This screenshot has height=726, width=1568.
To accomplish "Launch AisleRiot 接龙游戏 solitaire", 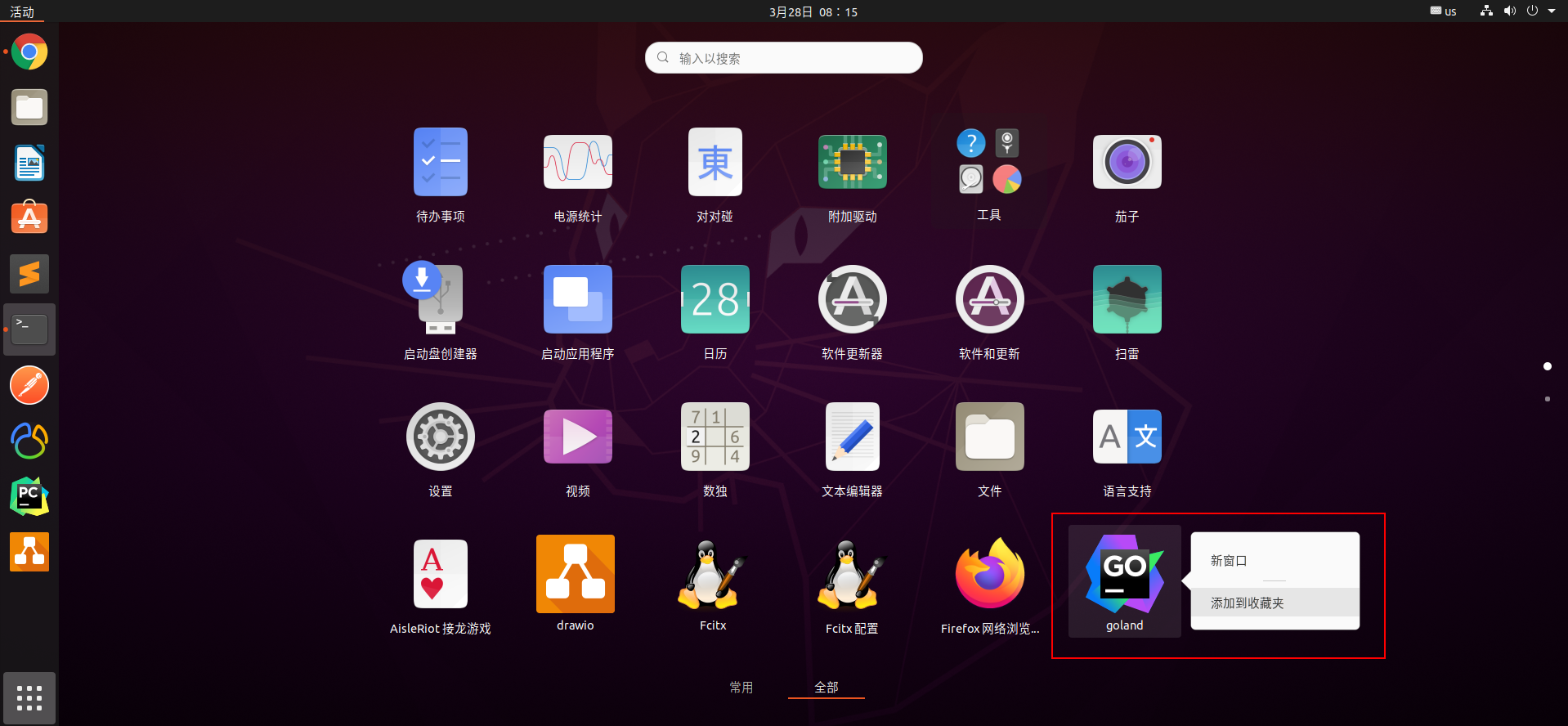I will point(441,574).
